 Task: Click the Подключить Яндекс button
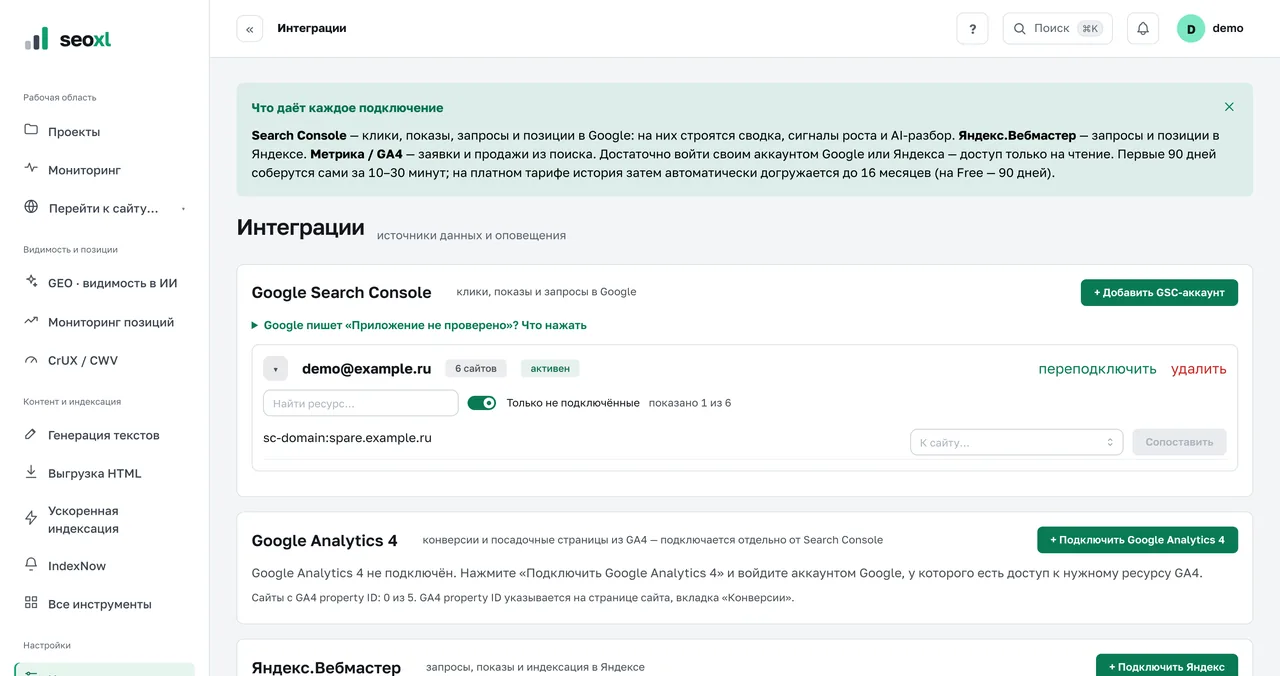[1166, 666]
